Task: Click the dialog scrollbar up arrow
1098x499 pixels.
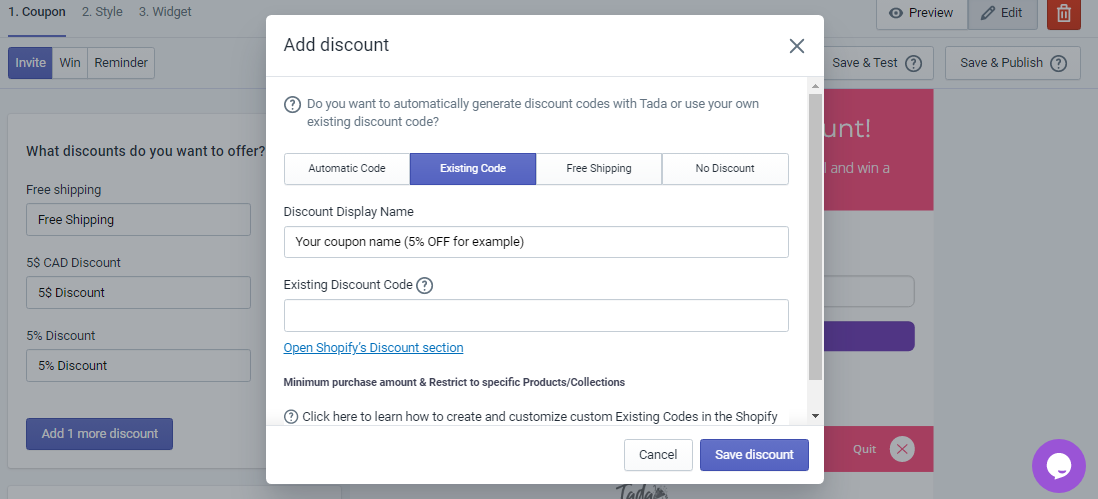Action: coord(815,86)
